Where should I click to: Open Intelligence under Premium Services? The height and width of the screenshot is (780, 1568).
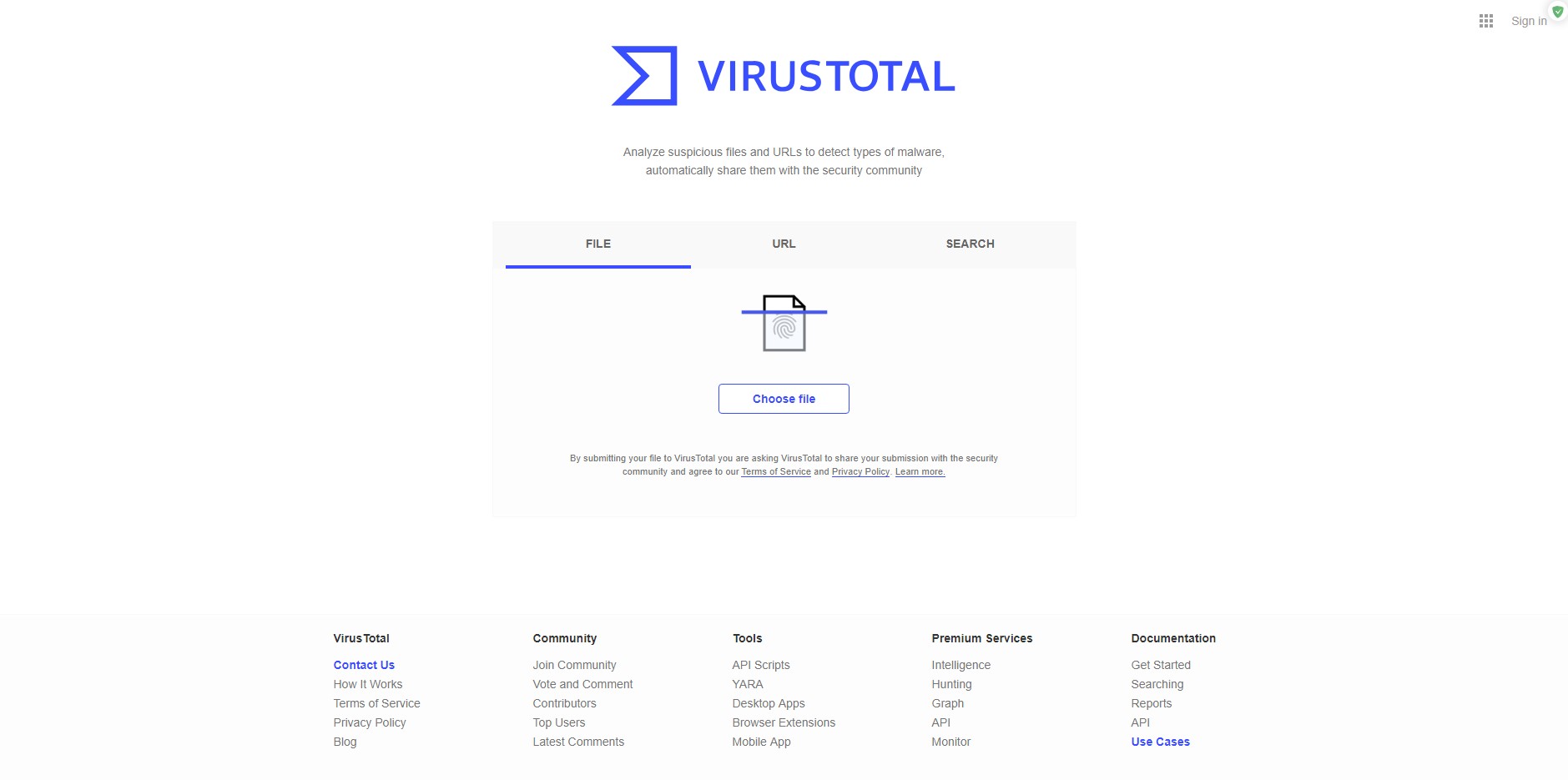pos(961,665)
